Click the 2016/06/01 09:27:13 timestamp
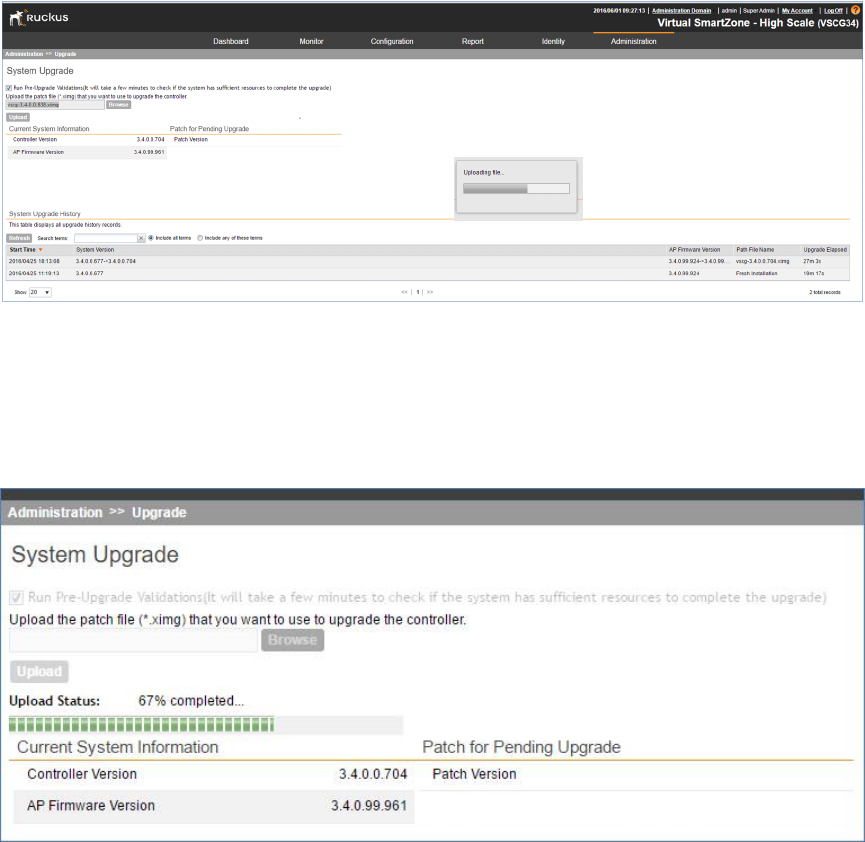Screen dimensions: 865x842 click(x=619, y=10)
